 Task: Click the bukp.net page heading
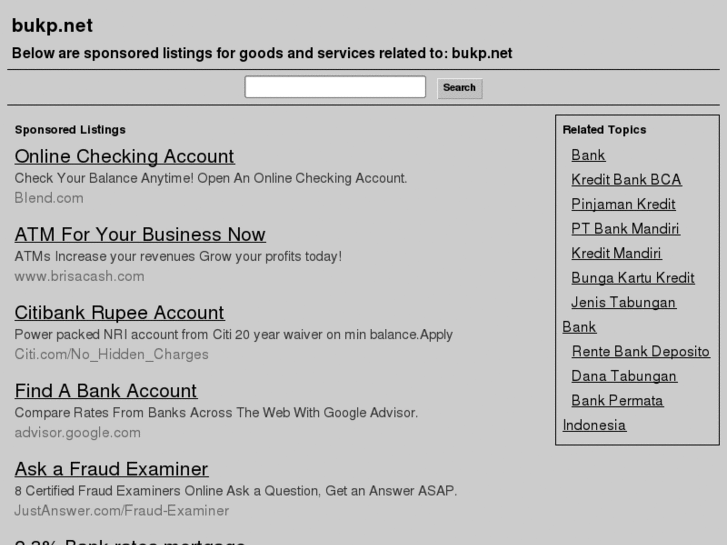[52, 26]
